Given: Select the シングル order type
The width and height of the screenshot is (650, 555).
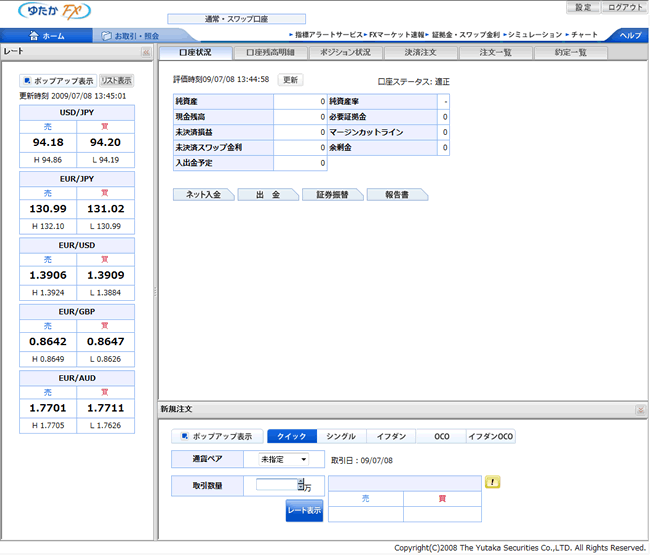Looking at the screenshot, I should [341, 436].
